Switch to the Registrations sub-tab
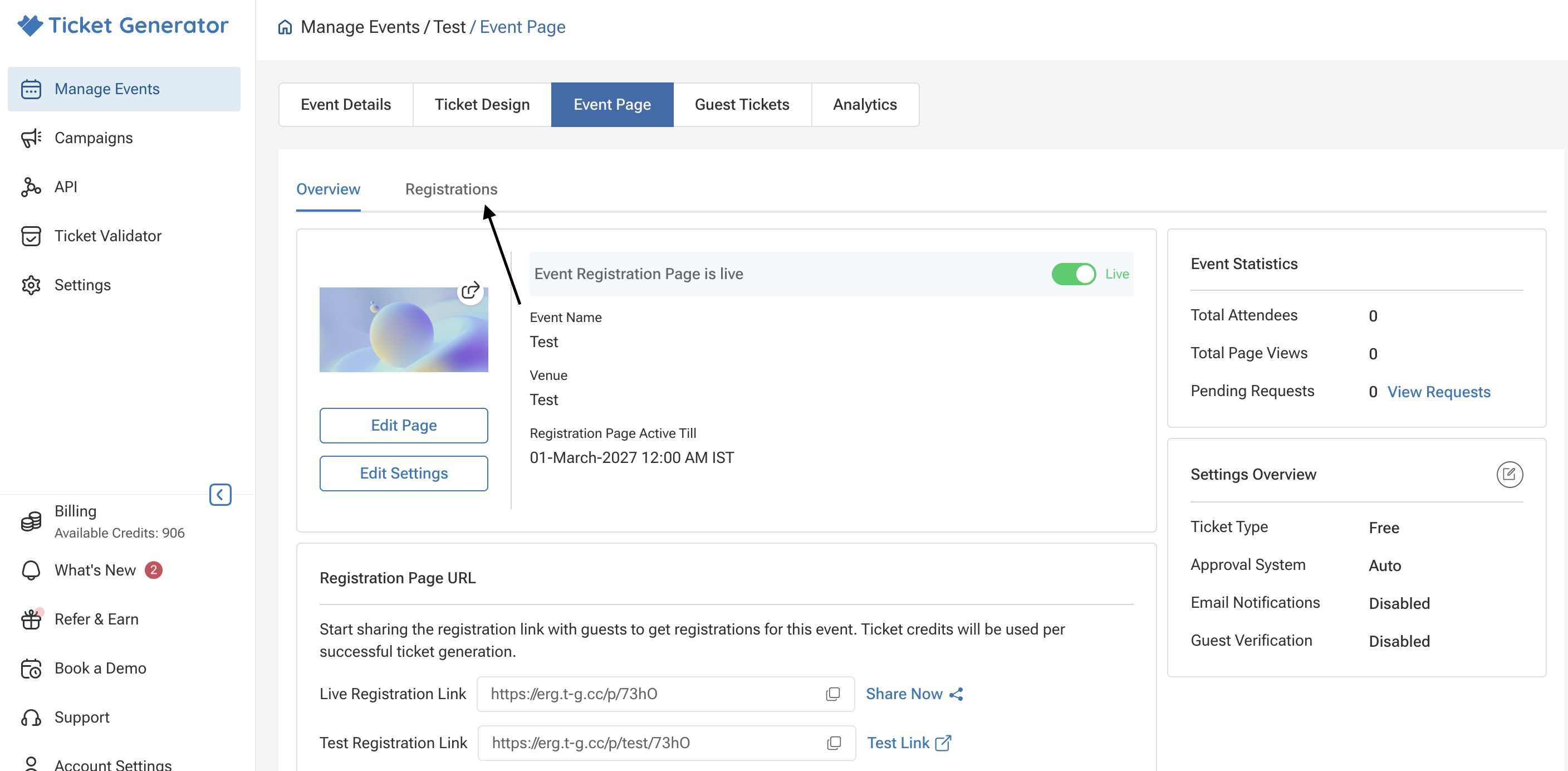The height and width of the screenshot is (771, 1568). tap(451, 189)
